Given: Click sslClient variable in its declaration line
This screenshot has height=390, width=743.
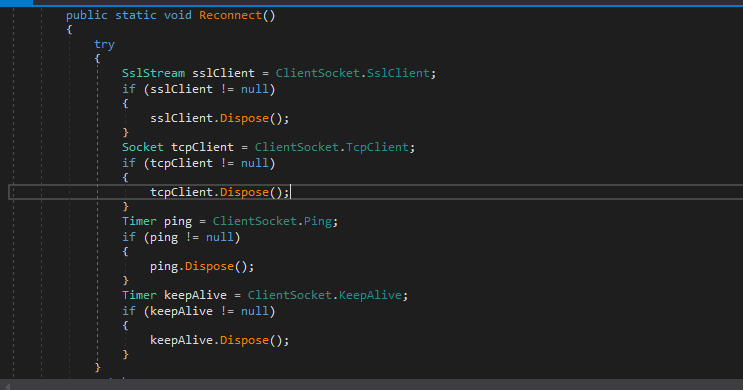Looking at the screenshot, I should (223, 73).
